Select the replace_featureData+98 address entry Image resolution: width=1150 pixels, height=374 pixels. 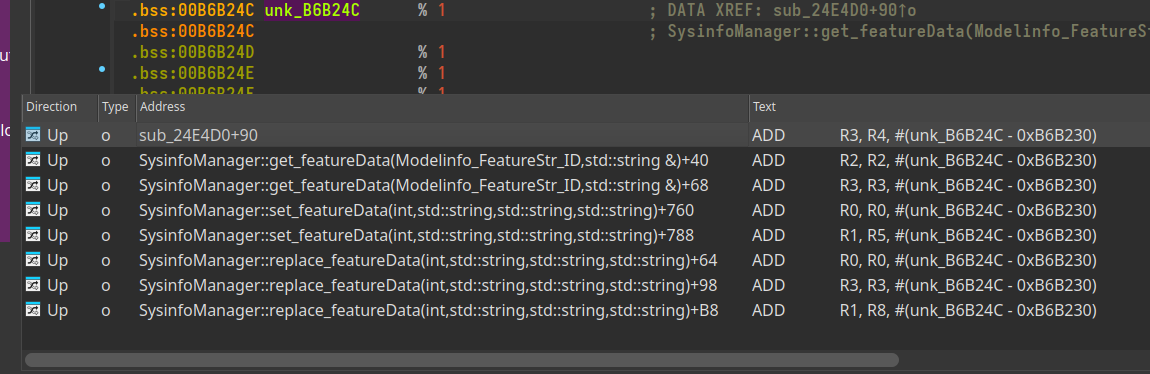[x=428, y=285]
